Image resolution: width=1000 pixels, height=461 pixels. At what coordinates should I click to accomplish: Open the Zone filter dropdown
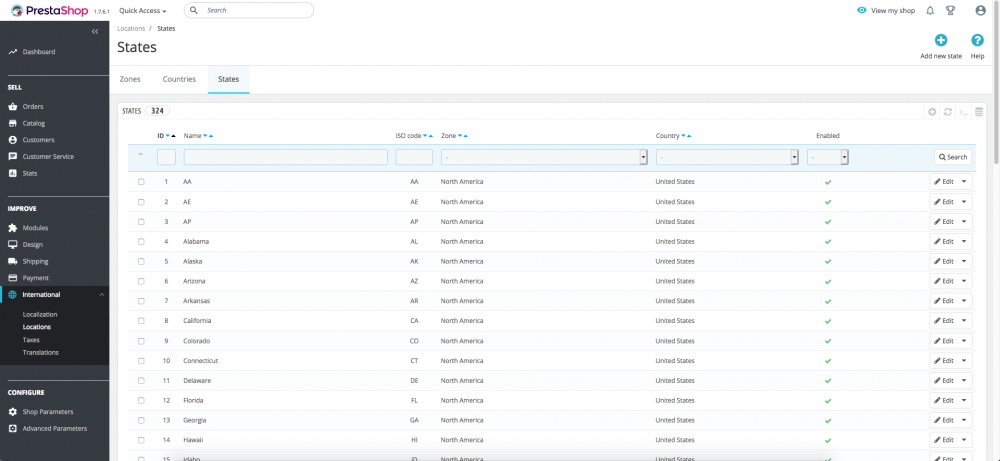[x=544, y=157]
